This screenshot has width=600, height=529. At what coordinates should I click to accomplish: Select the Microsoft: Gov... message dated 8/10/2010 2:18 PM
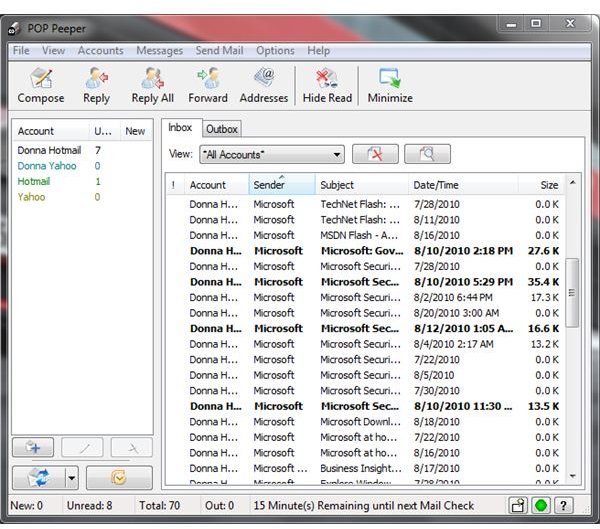click(366, 251)
